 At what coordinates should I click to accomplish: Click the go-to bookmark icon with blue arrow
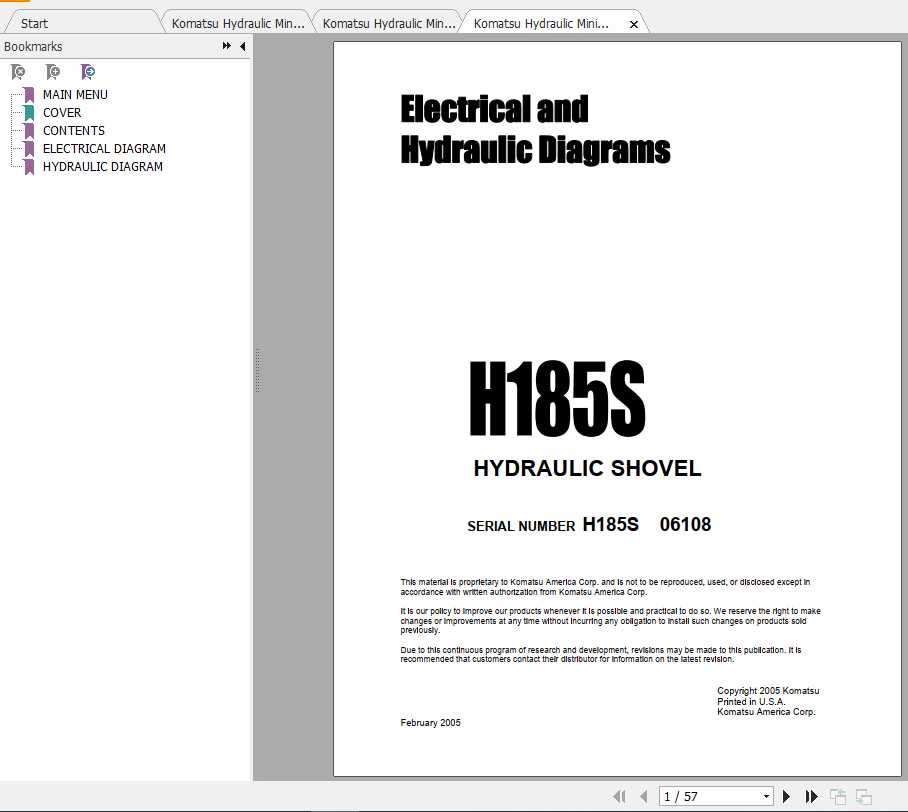[x=88, y=72]
